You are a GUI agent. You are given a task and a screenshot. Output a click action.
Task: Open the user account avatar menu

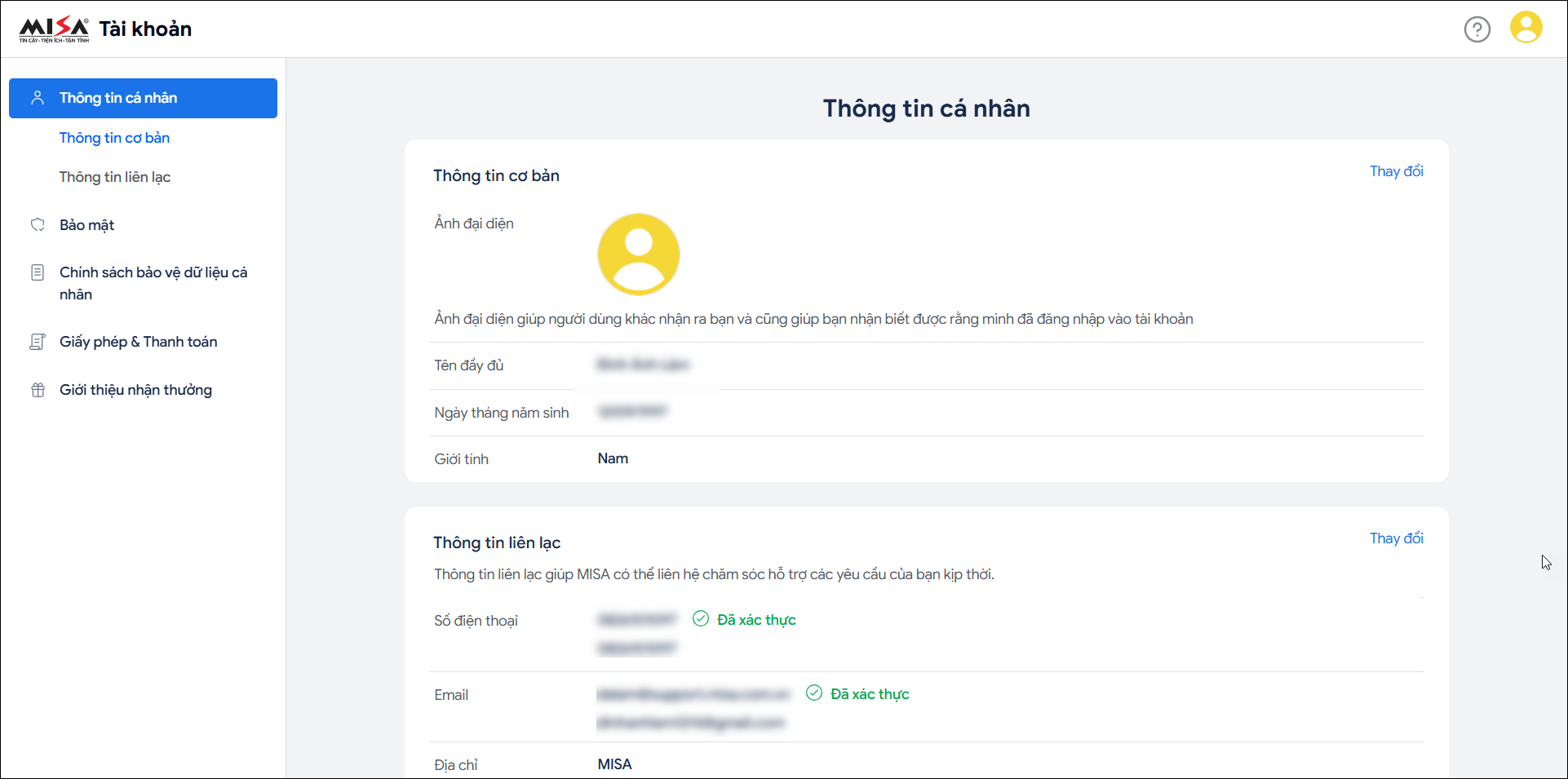coord(1526,28)
